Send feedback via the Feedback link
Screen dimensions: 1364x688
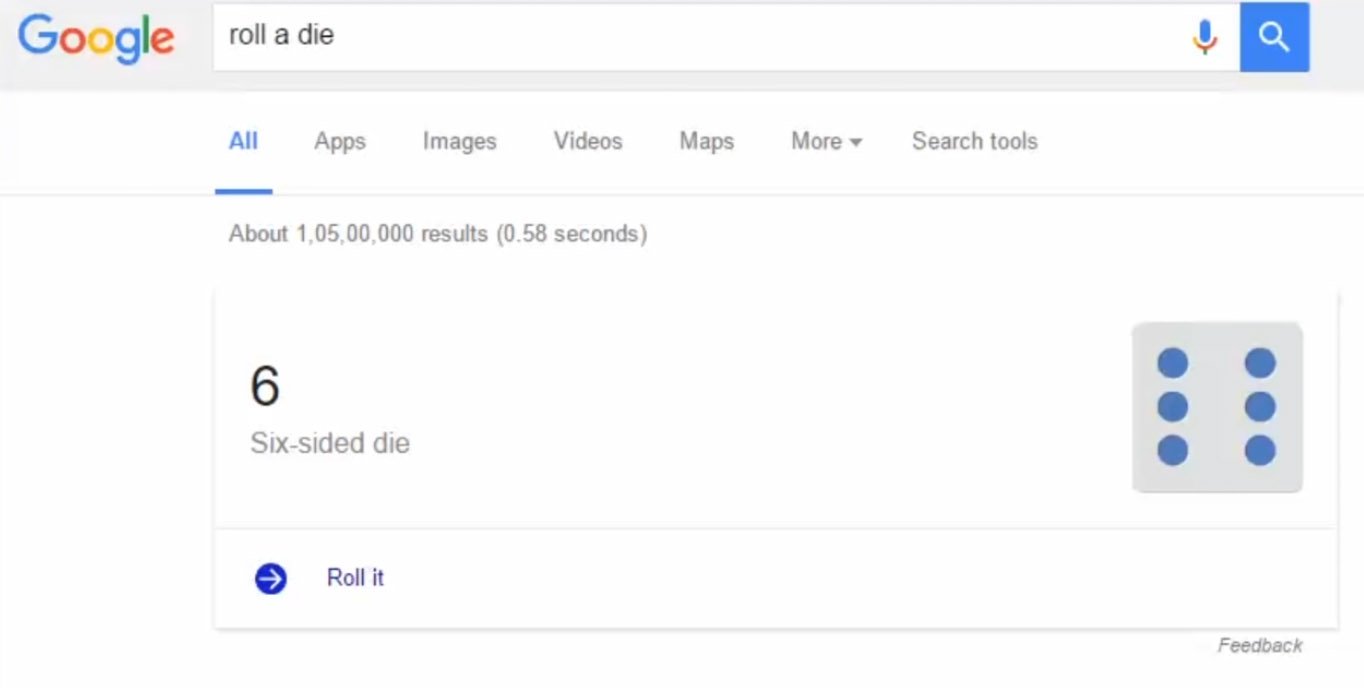[1259, 645]
